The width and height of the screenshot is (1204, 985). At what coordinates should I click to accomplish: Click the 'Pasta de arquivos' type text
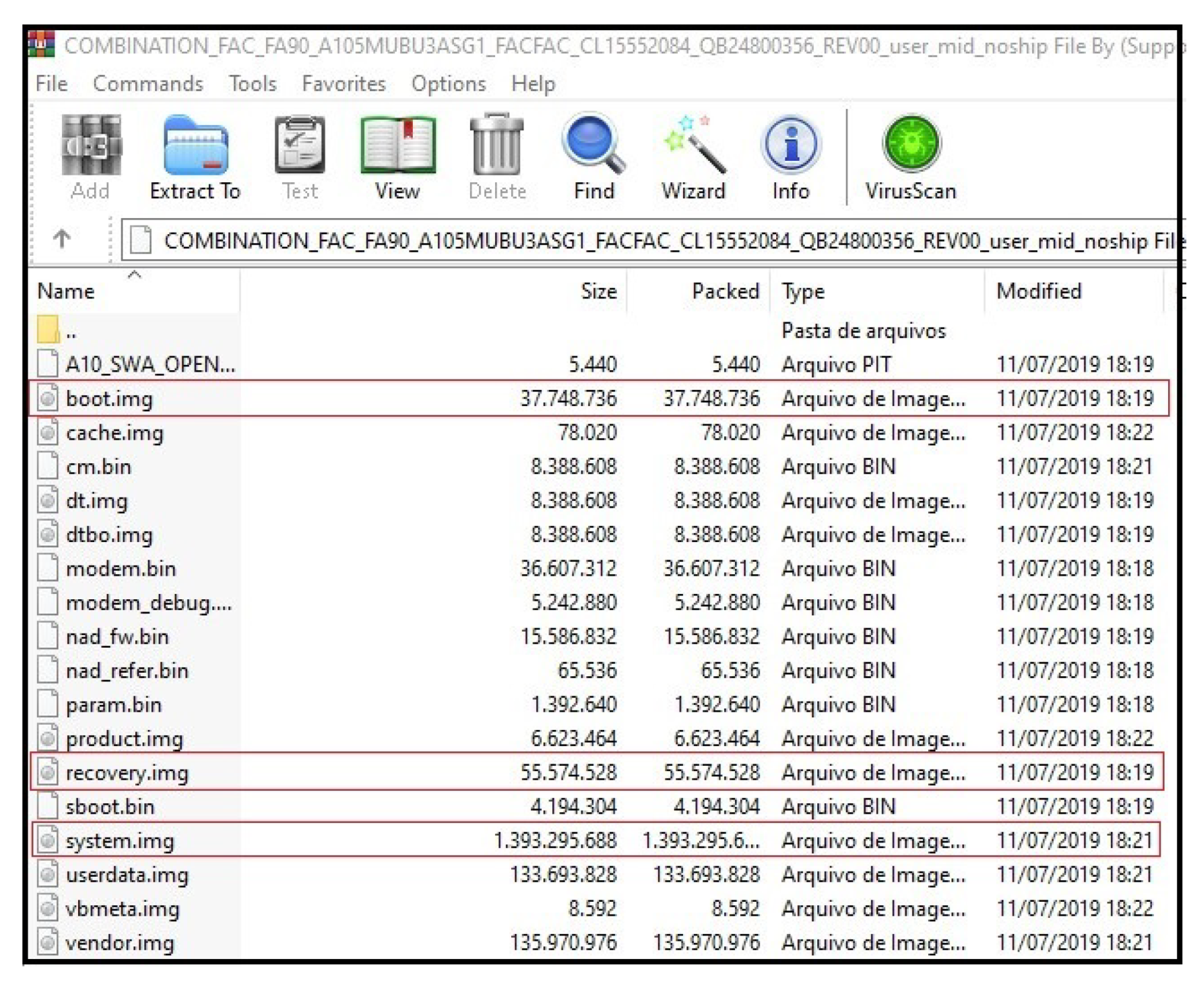pos(864,330)
